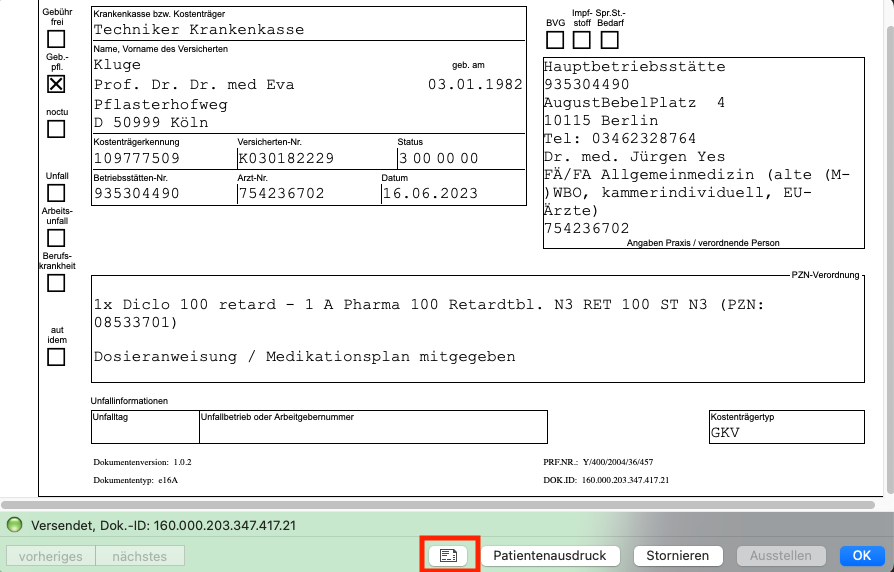Click the Datum value 16.06.2023
This screenshot has width=894, height=572.
coord(430,194)
